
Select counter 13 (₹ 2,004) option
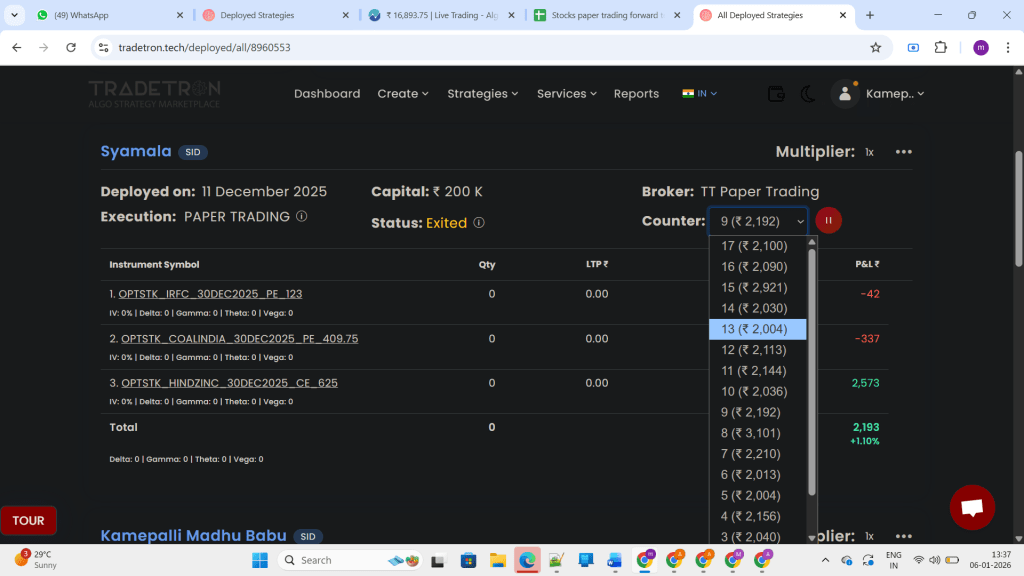[755, 329]
